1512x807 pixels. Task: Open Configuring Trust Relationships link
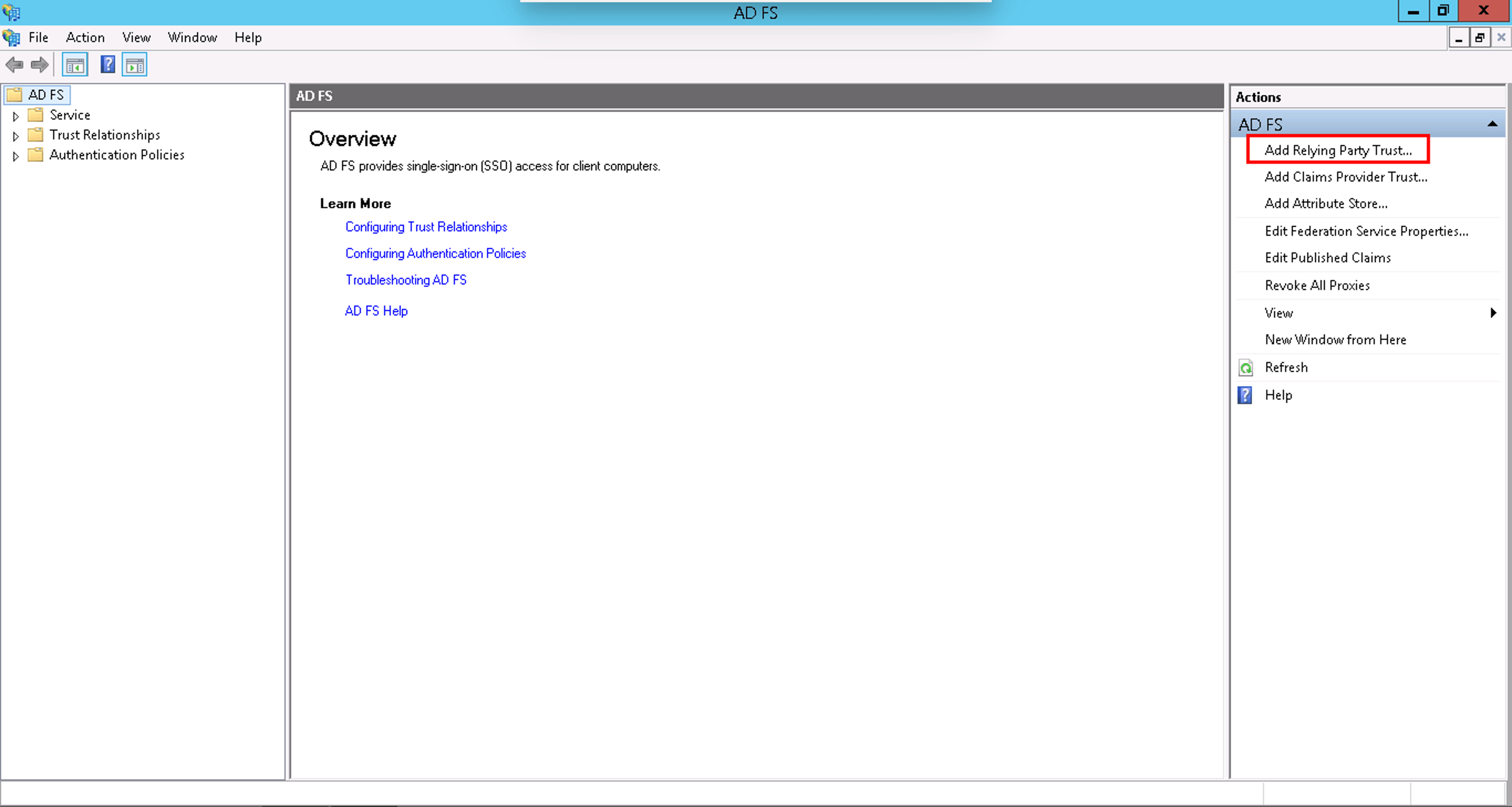426,226
